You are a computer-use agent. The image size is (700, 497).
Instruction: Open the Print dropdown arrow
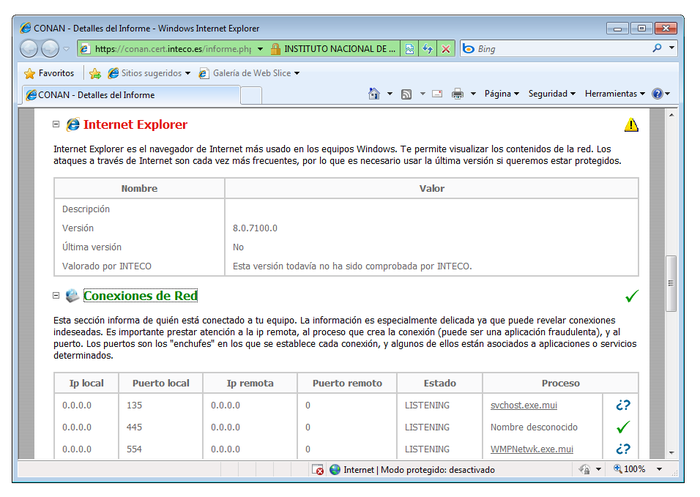[x=473, y=94]
